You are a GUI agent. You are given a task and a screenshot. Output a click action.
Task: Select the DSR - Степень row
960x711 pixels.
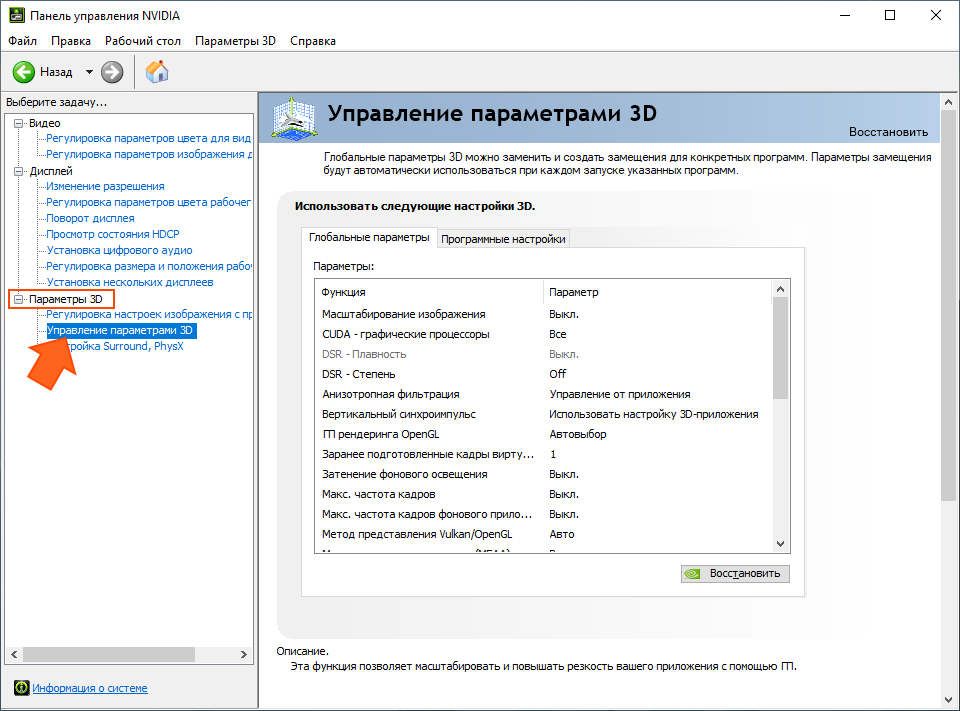point(543,374)
